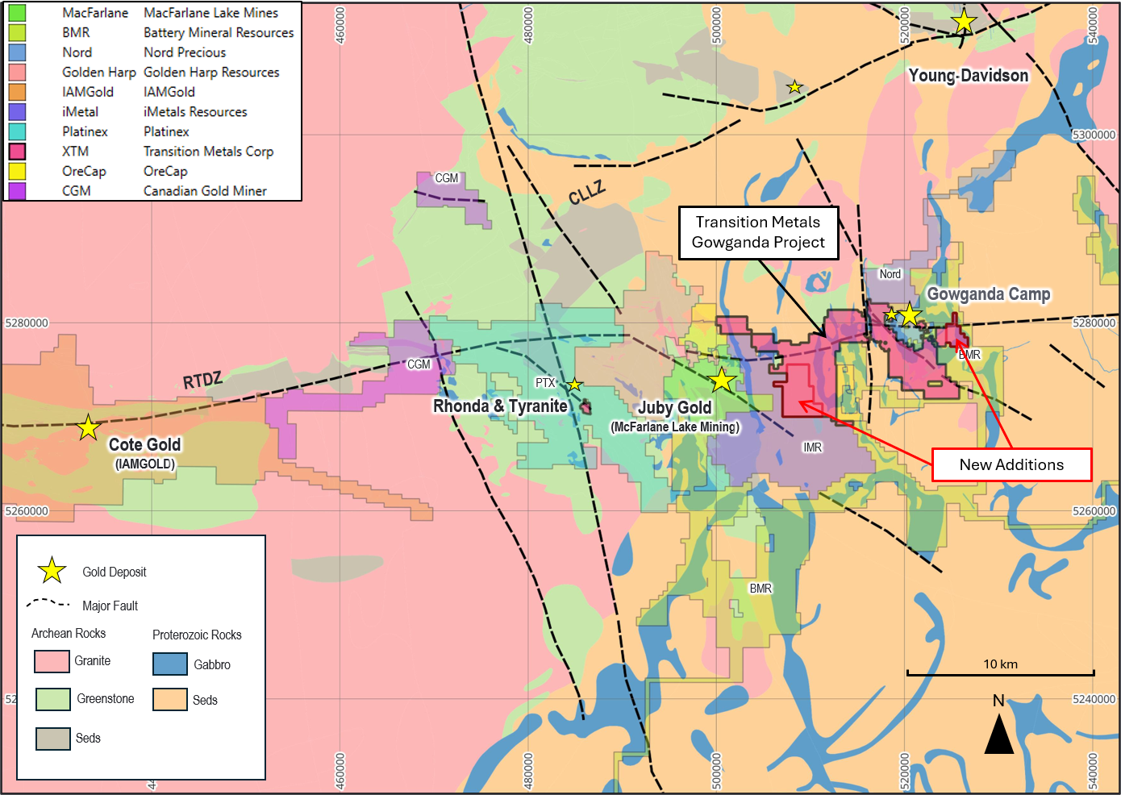Click the Juby Gold deposit star
The width and height of the screenshot is (1121, 795).
coord(722,380)
